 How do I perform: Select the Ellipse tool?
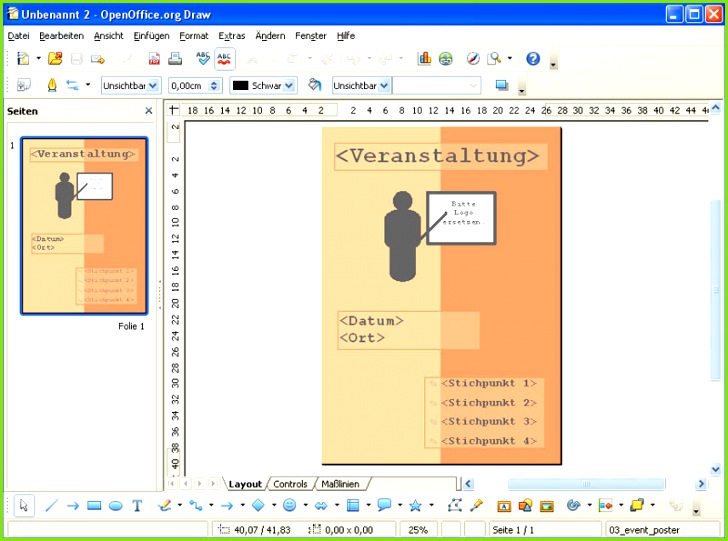pos(116,506)
